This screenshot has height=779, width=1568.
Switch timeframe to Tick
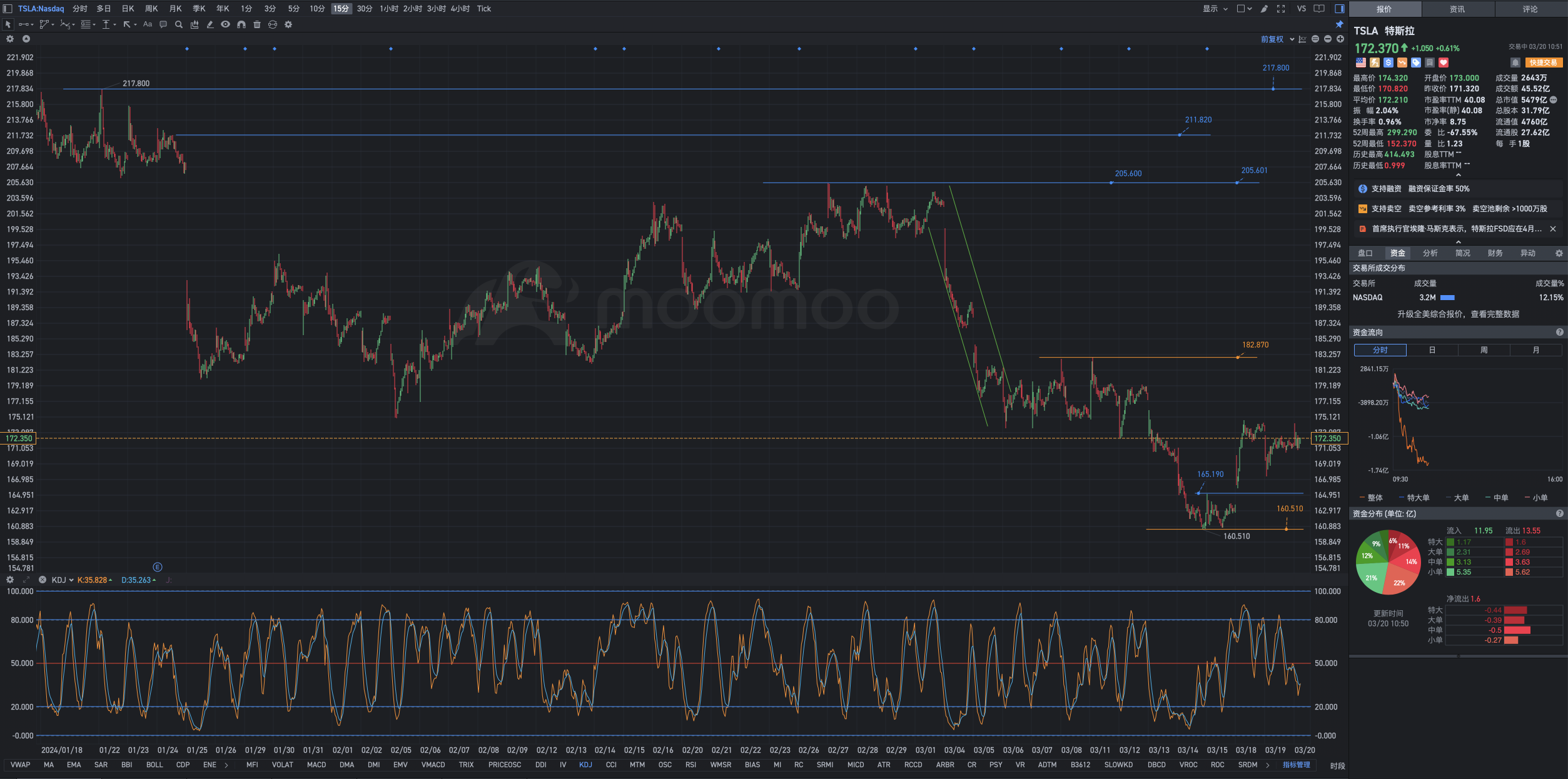click(x=484, y=9)
